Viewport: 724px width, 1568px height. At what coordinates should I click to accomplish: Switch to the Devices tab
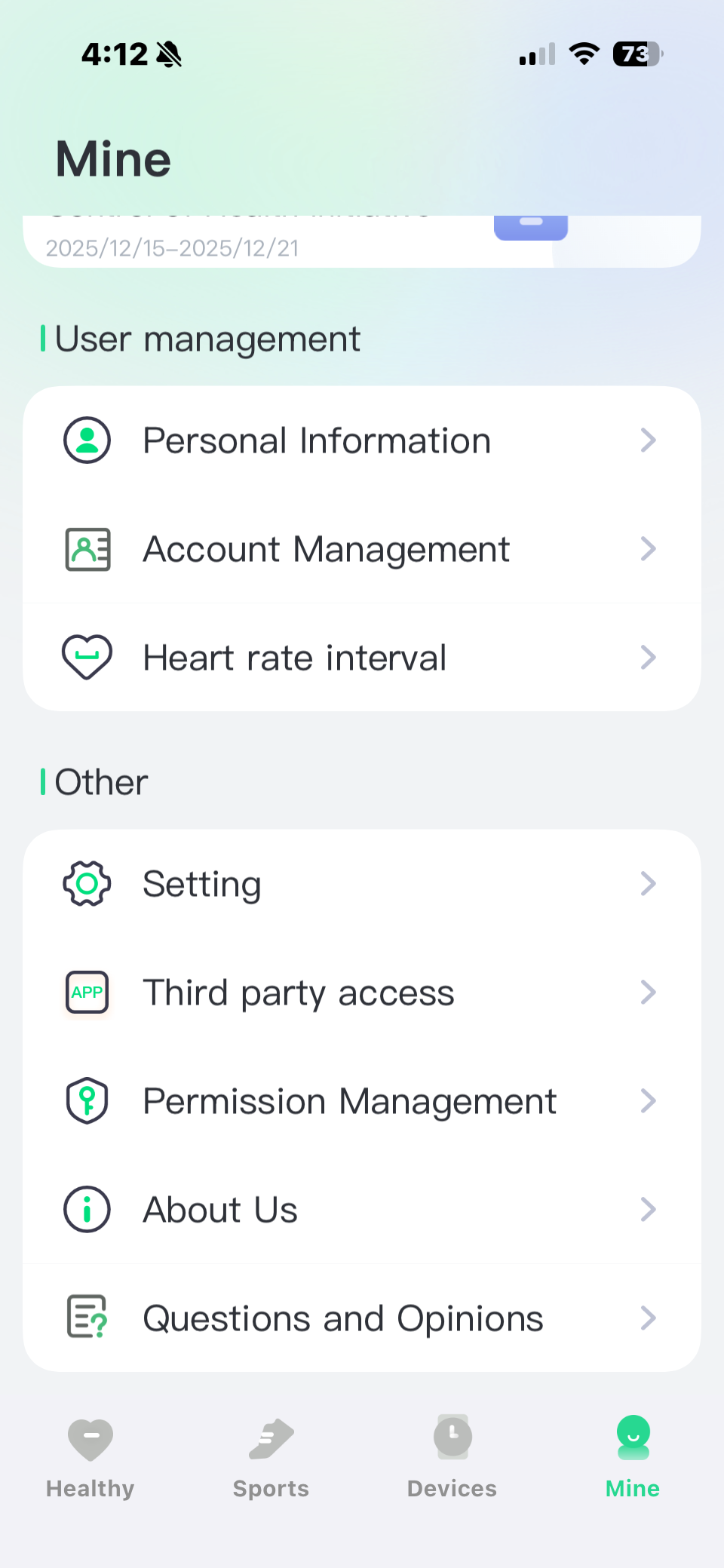(452, 1456)
